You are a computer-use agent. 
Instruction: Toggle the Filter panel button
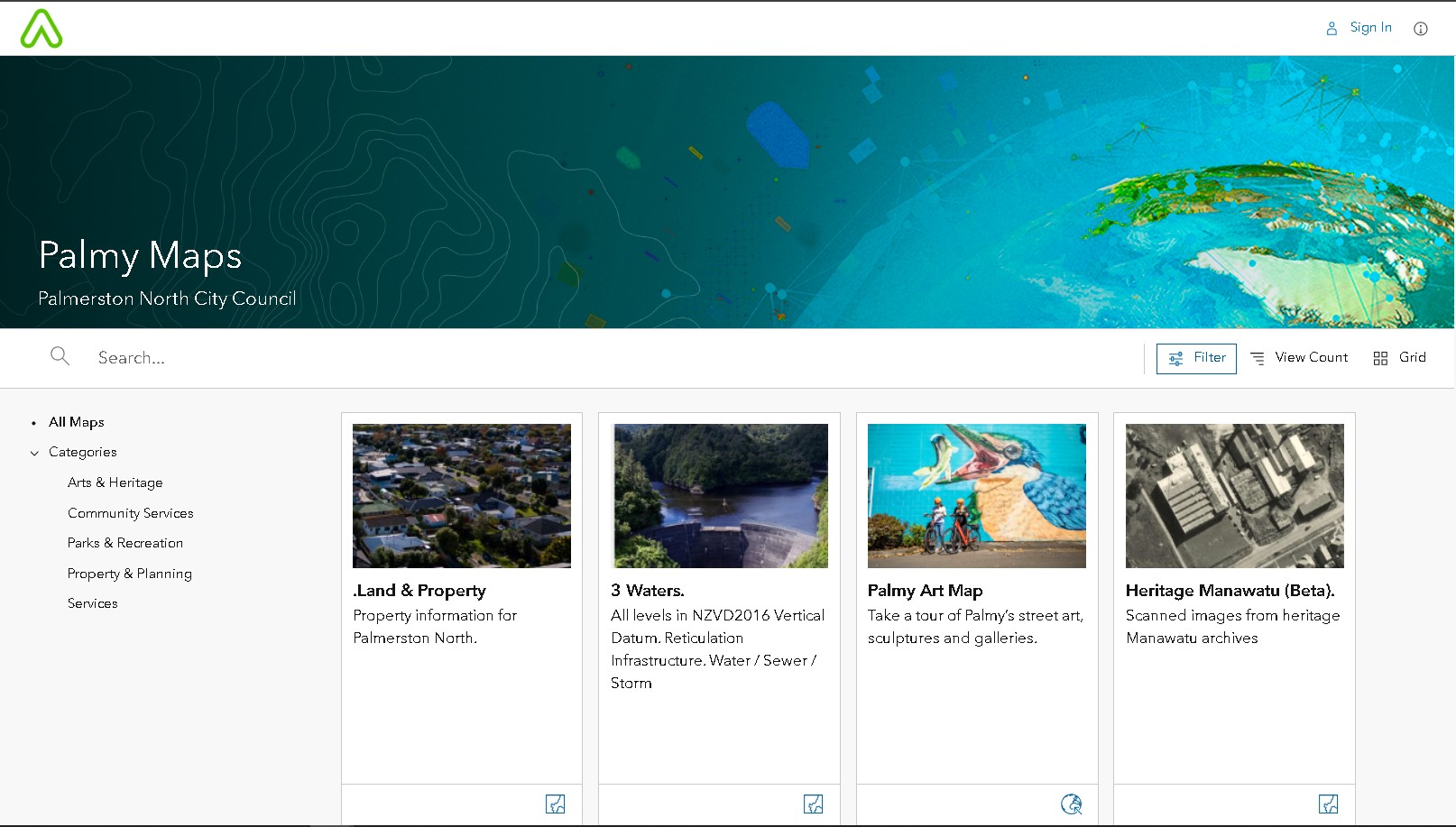tap(1196, 358)
